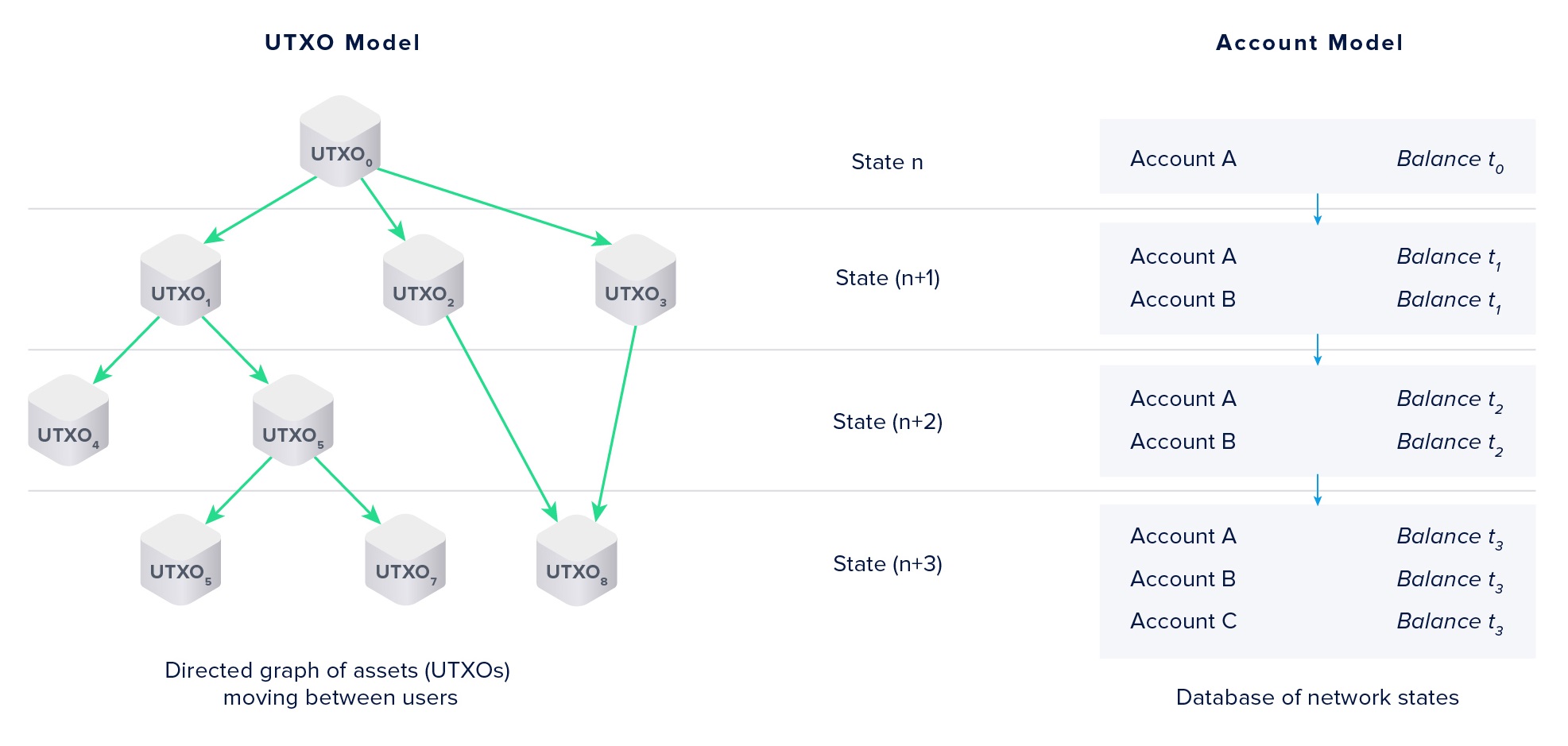Click the Directed graph of assets caption
Image resolution: width=1568 pixels, height=746 pixels.
(x=339, y=684)
